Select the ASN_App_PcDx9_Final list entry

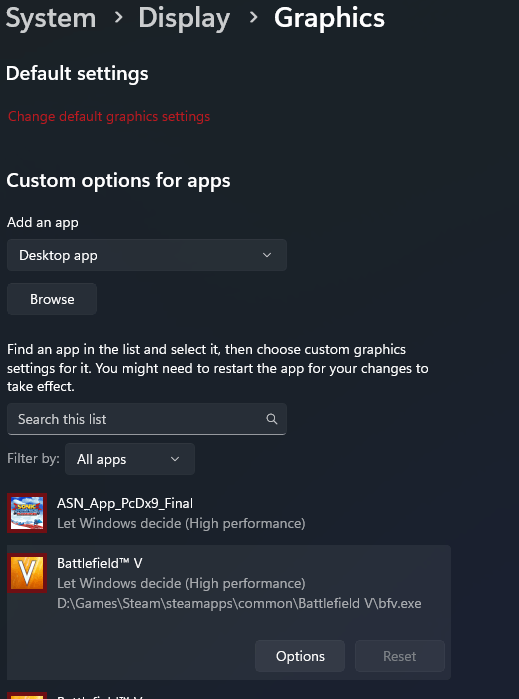tap(229, 513)
